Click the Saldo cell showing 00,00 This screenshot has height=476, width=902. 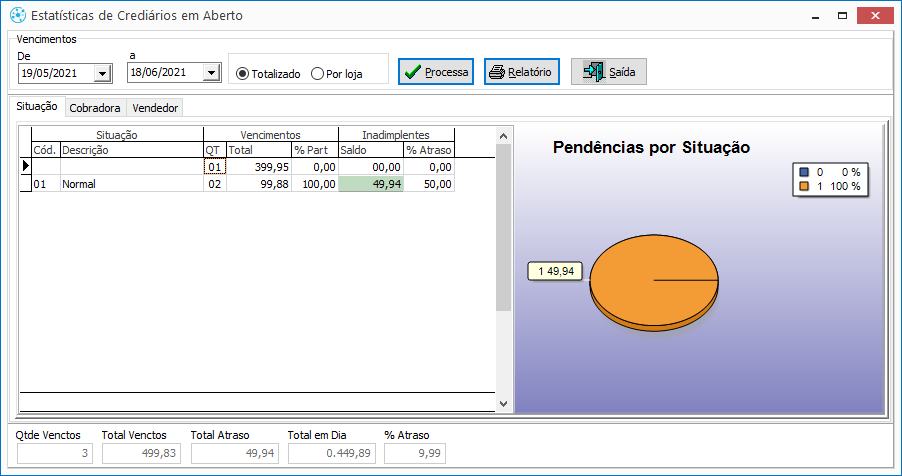(x=371, y=167)
